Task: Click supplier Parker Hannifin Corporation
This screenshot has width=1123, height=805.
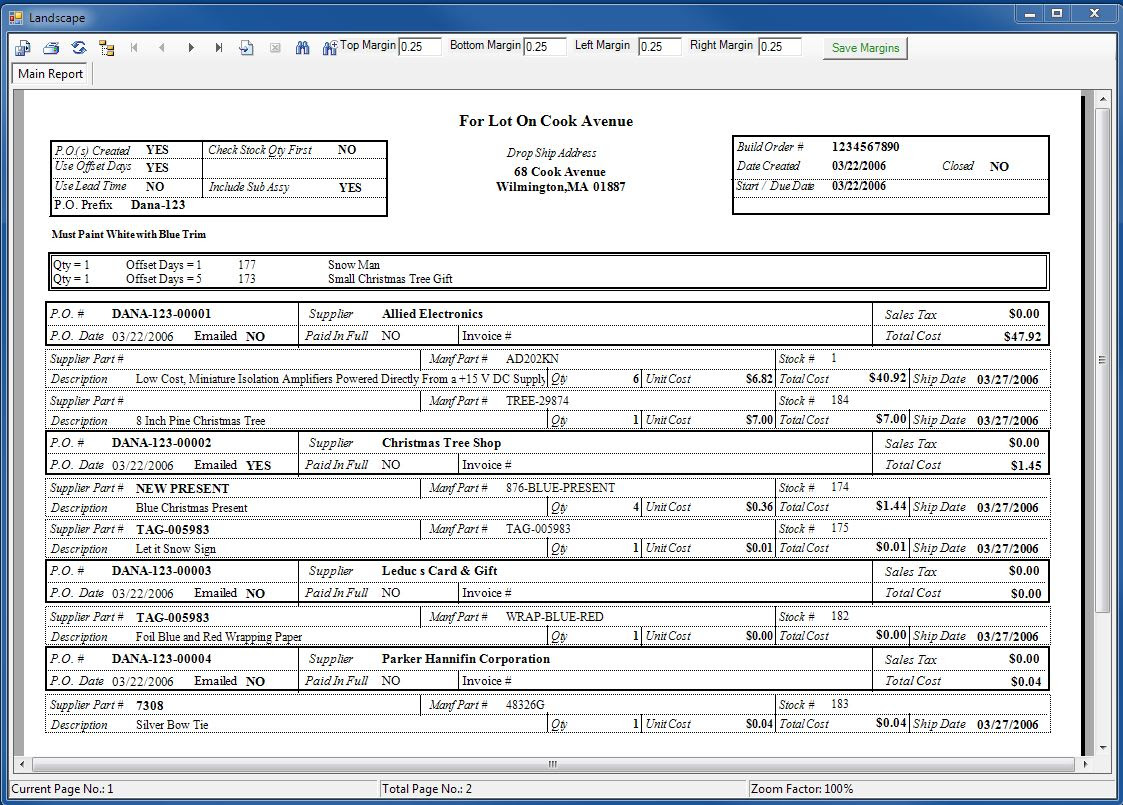Action: click(x=466, y=659)
